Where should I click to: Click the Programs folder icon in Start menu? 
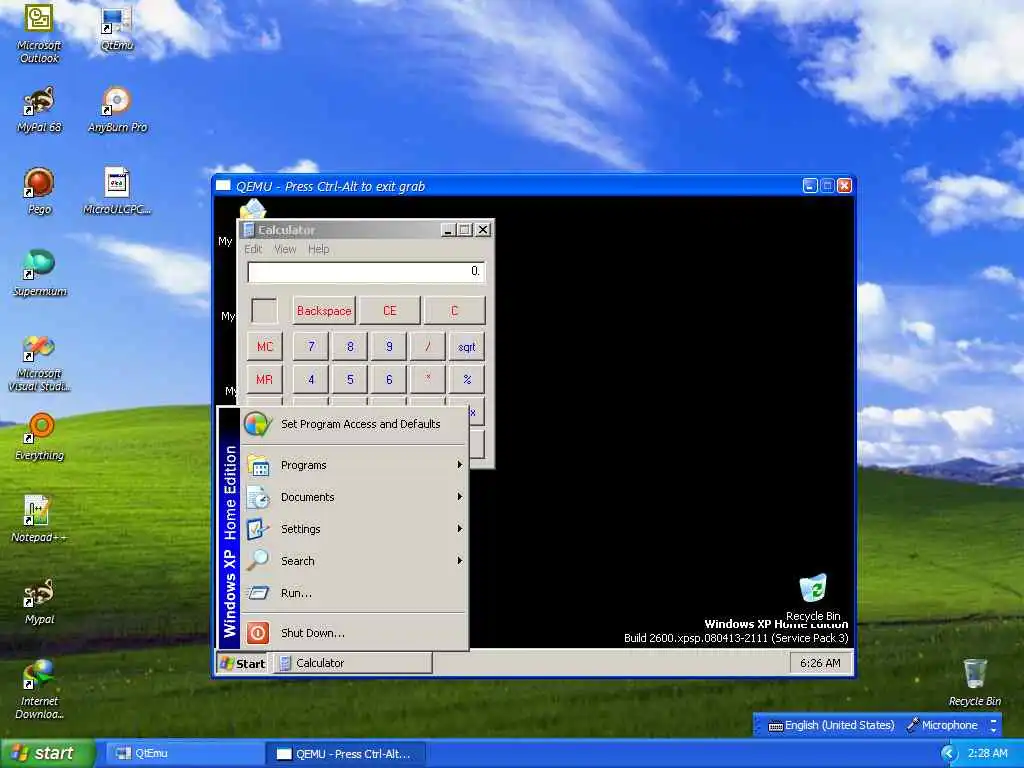tap(259, 465)
